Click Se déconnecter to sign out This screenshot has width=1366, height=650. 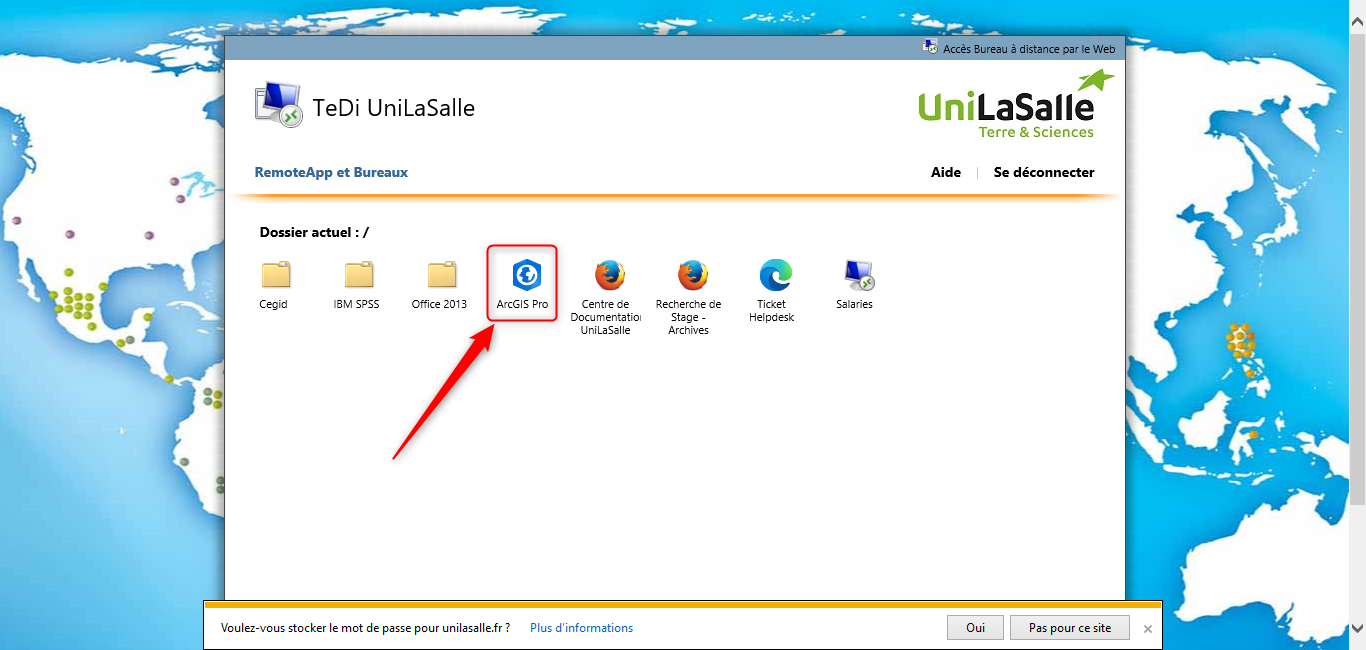1044,172
